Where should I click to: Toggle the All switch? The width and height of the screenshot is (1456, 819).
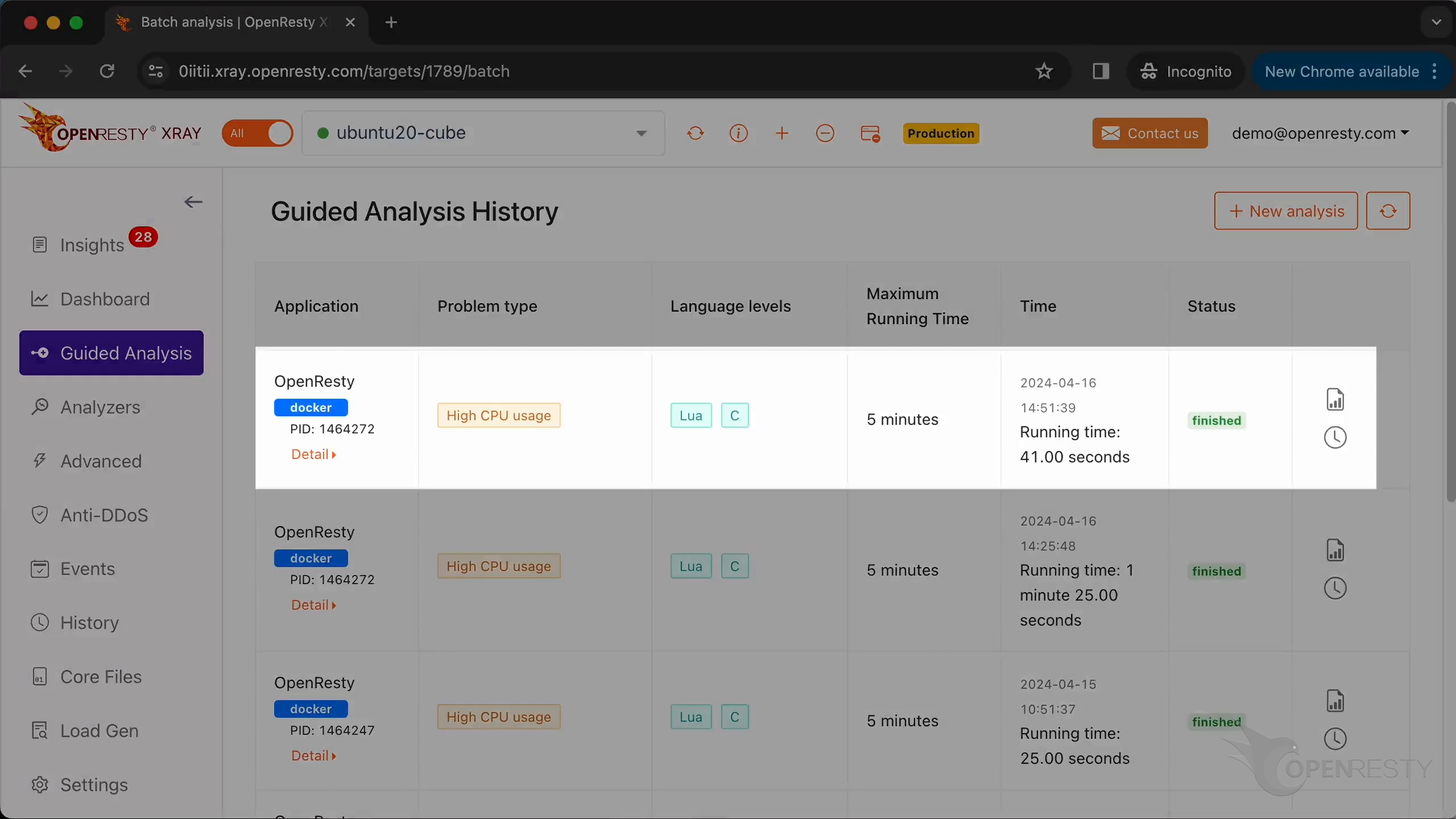(x=258, y=133)
